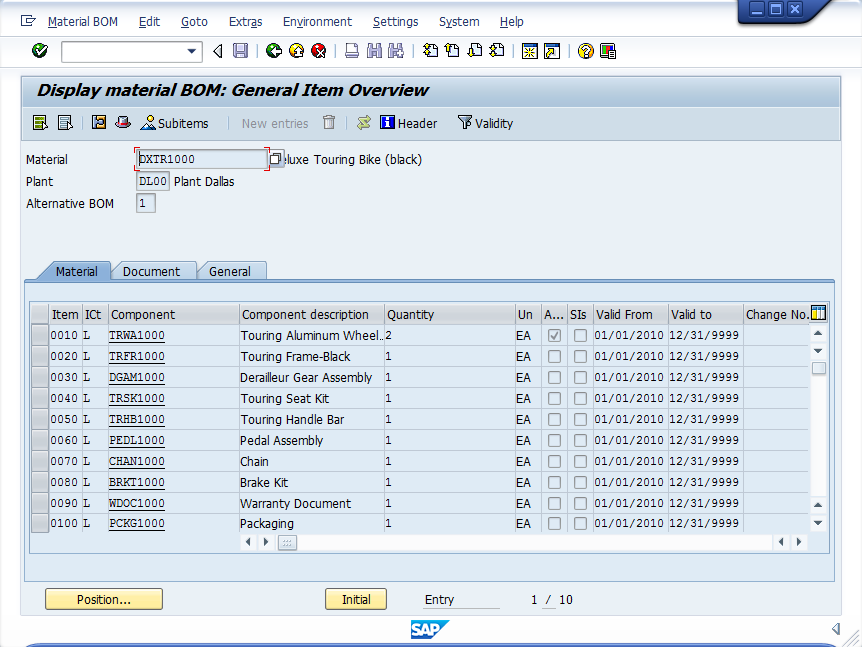
Task: Click the Select All items icon
Action: click(40, 123)
